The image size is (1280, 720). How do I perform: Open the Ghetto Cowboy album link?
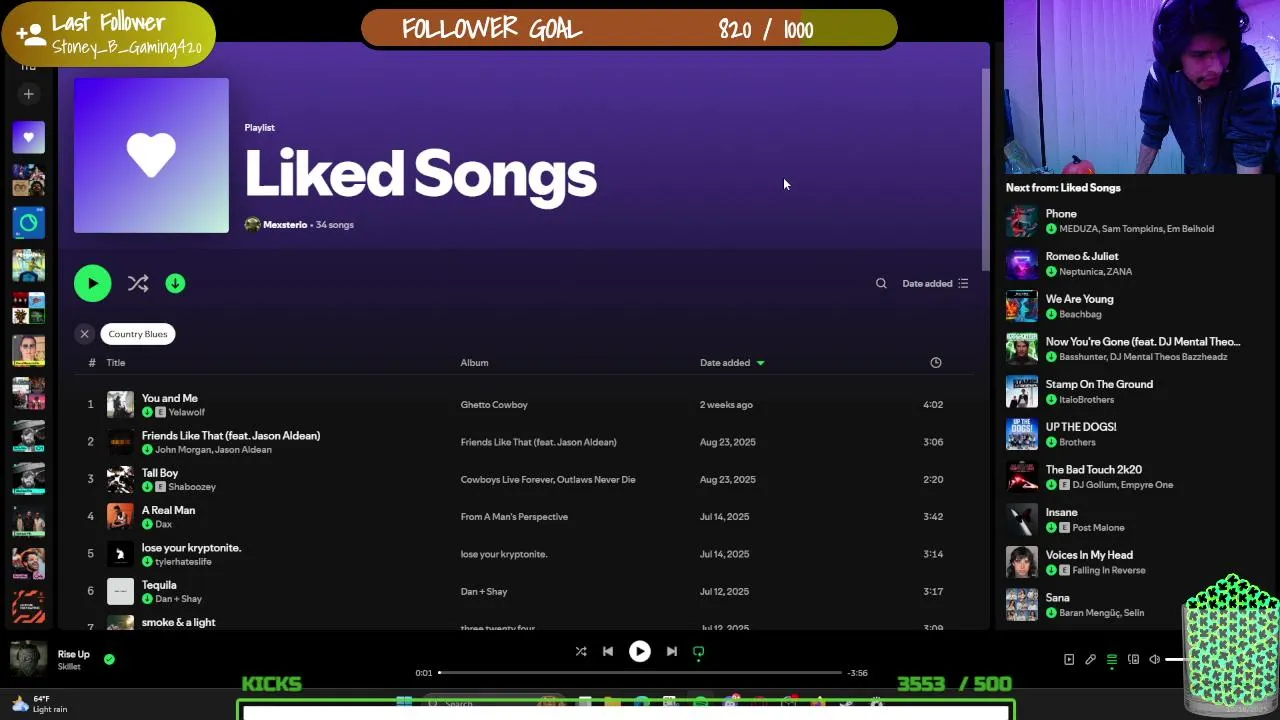click(x=494, y=405)
